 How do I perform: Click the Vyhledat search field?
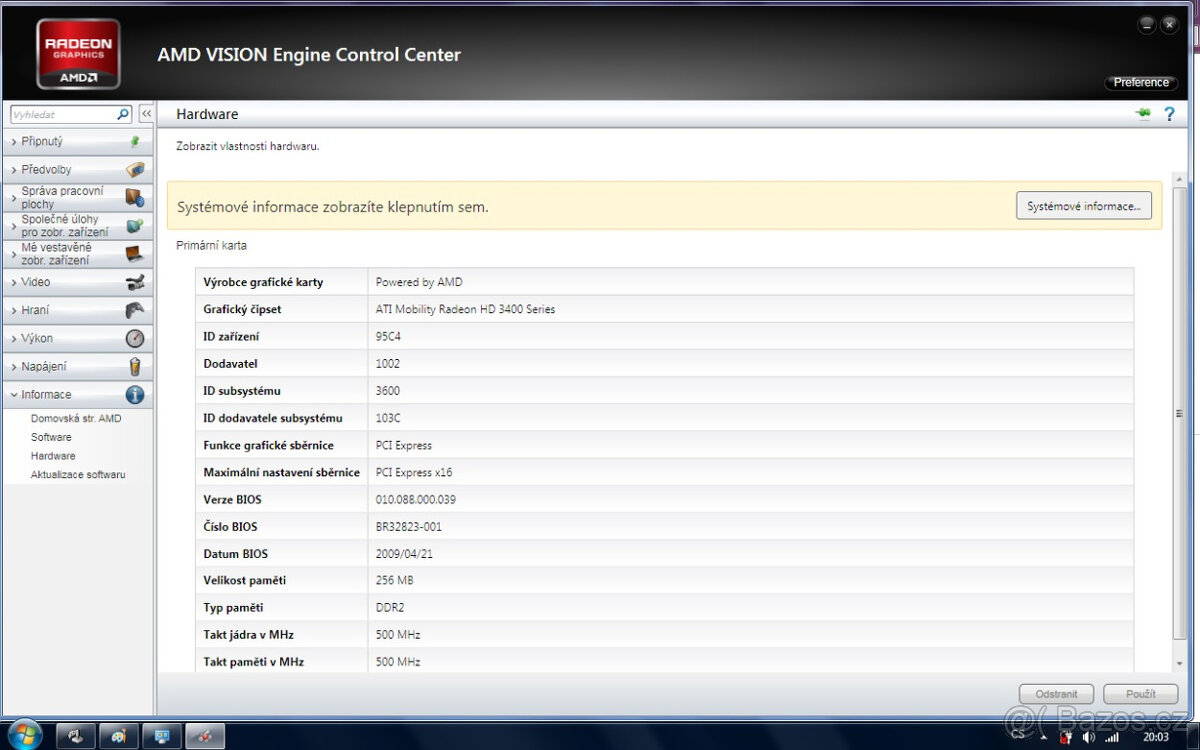point(62,115)
